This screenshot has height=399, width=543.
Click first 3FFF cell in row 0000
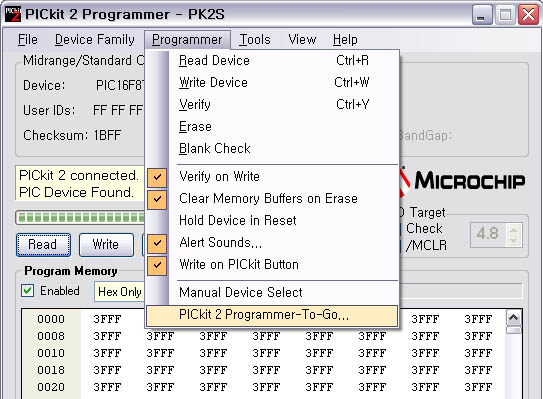point(107,319)
